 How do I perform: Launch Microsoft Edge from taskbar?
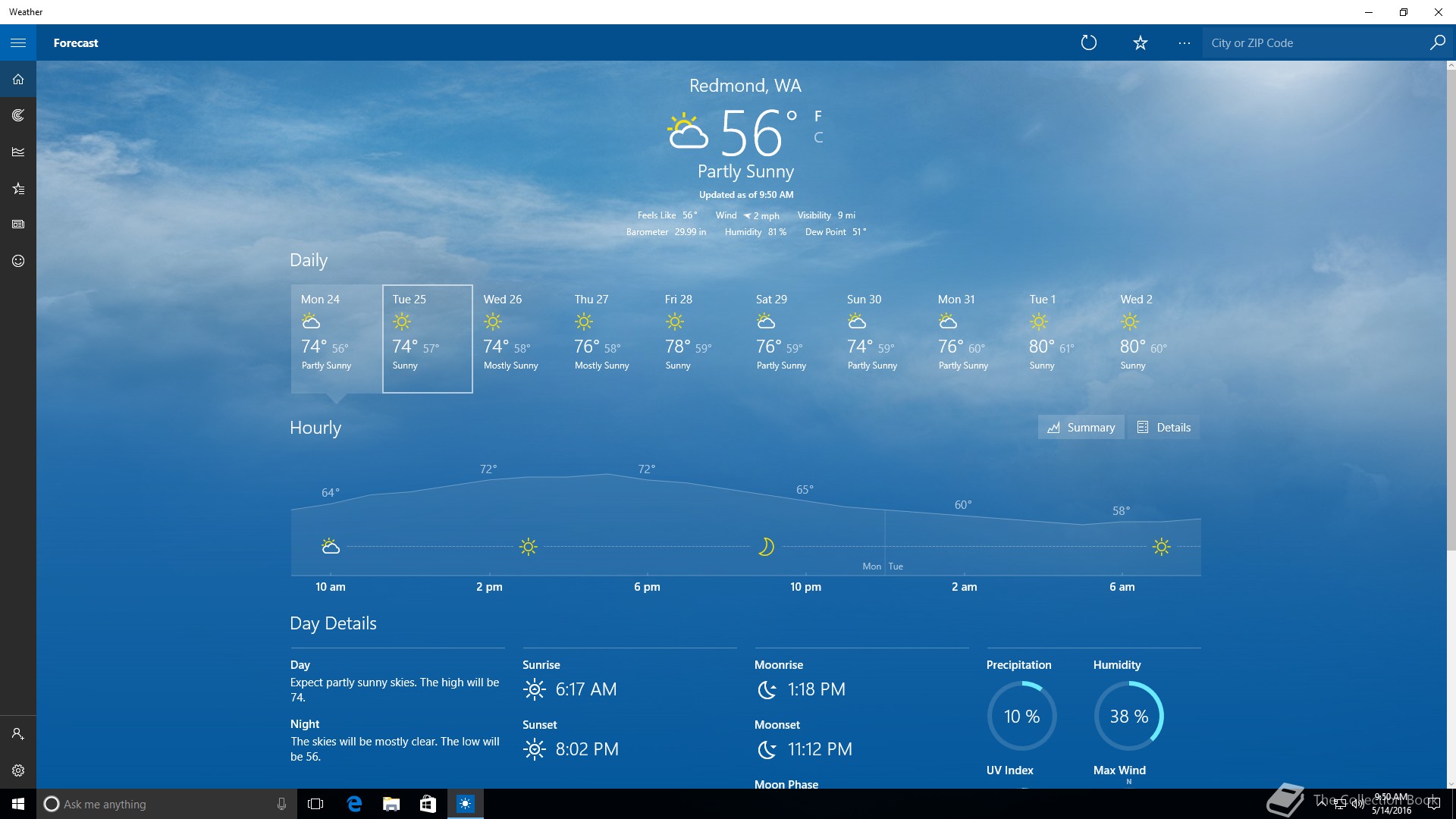(x=354, y=804)
